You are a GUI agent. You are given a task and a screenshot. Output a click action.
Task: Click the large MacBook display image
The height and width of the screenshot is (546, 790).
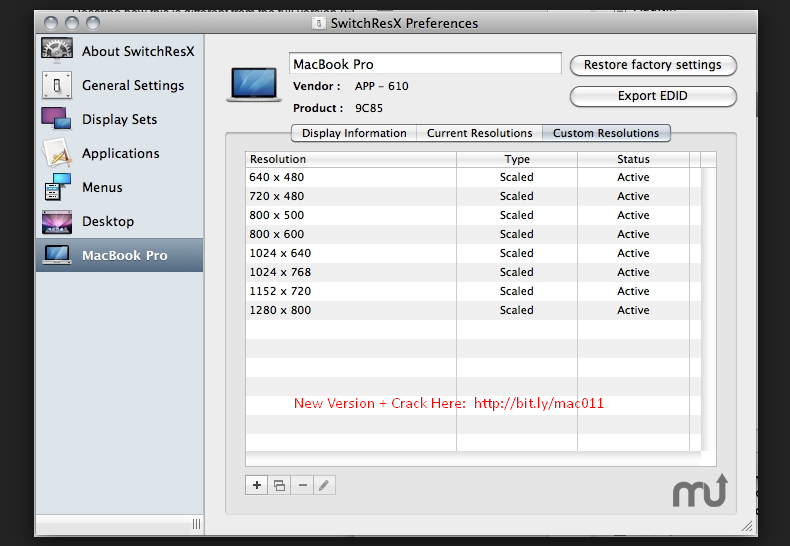click(x=254, y=85)
